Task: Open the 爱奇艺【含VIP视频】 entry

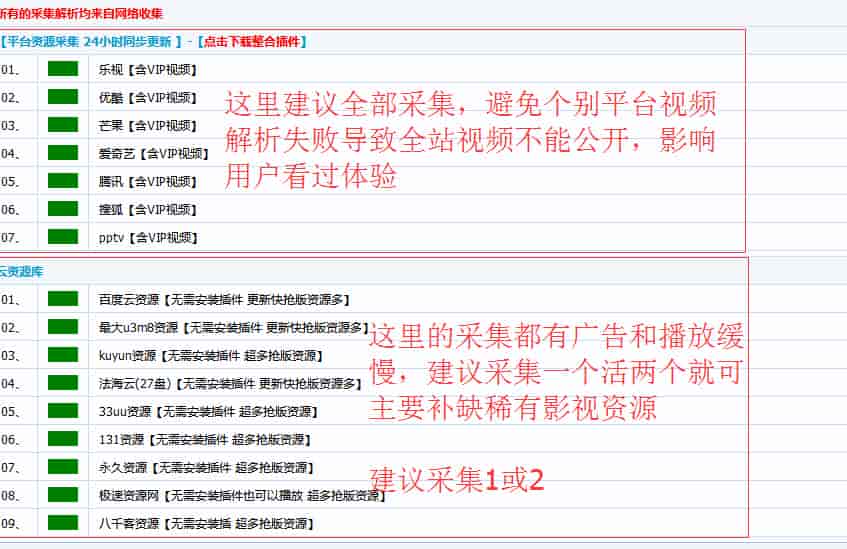Action: 154,154
